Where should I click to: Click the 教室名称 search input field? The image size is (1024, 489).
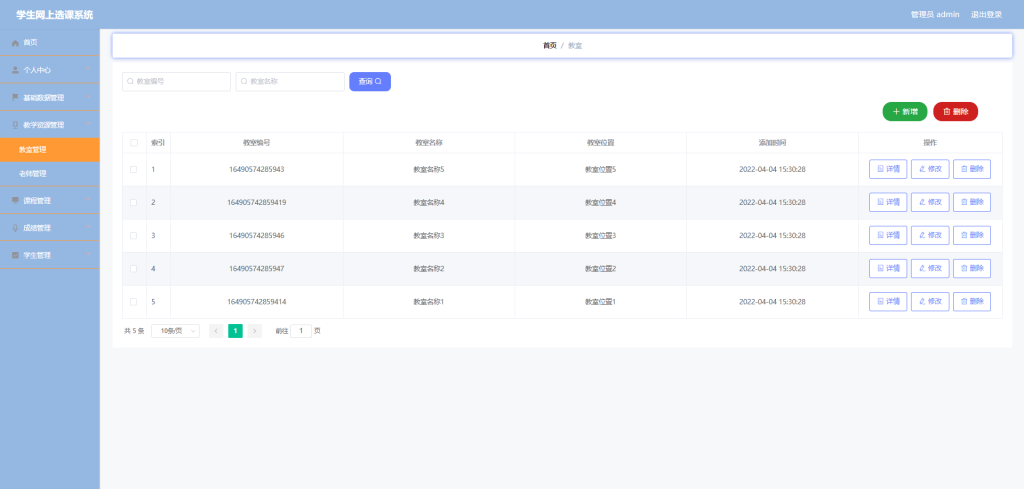(290, 82)
